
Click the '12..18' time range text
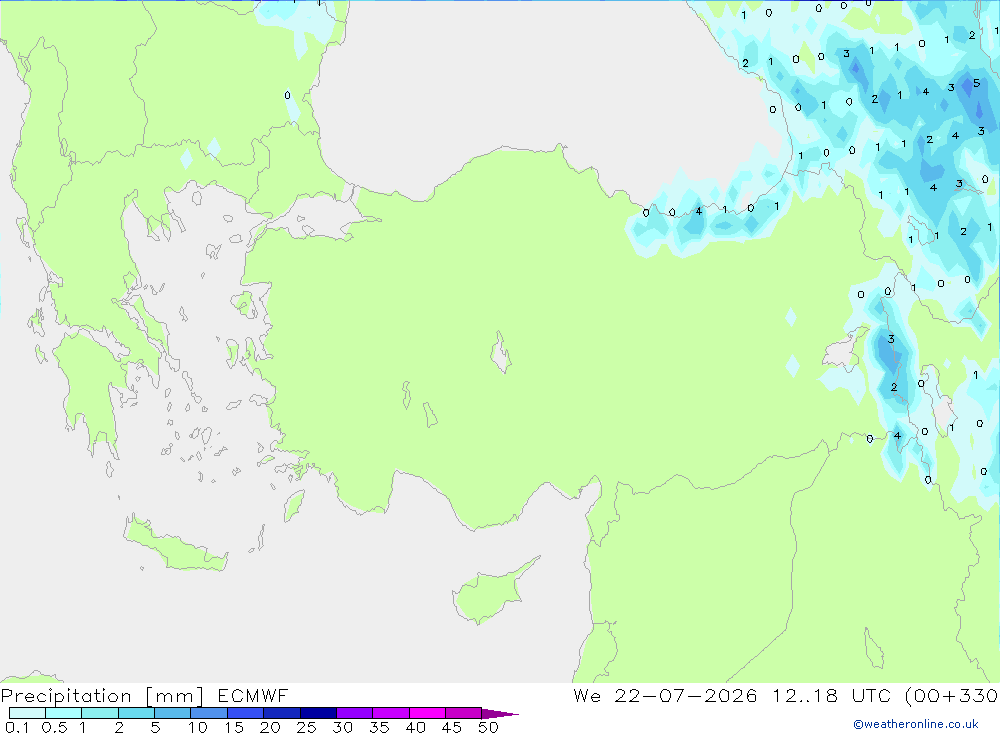click(805, 695)
